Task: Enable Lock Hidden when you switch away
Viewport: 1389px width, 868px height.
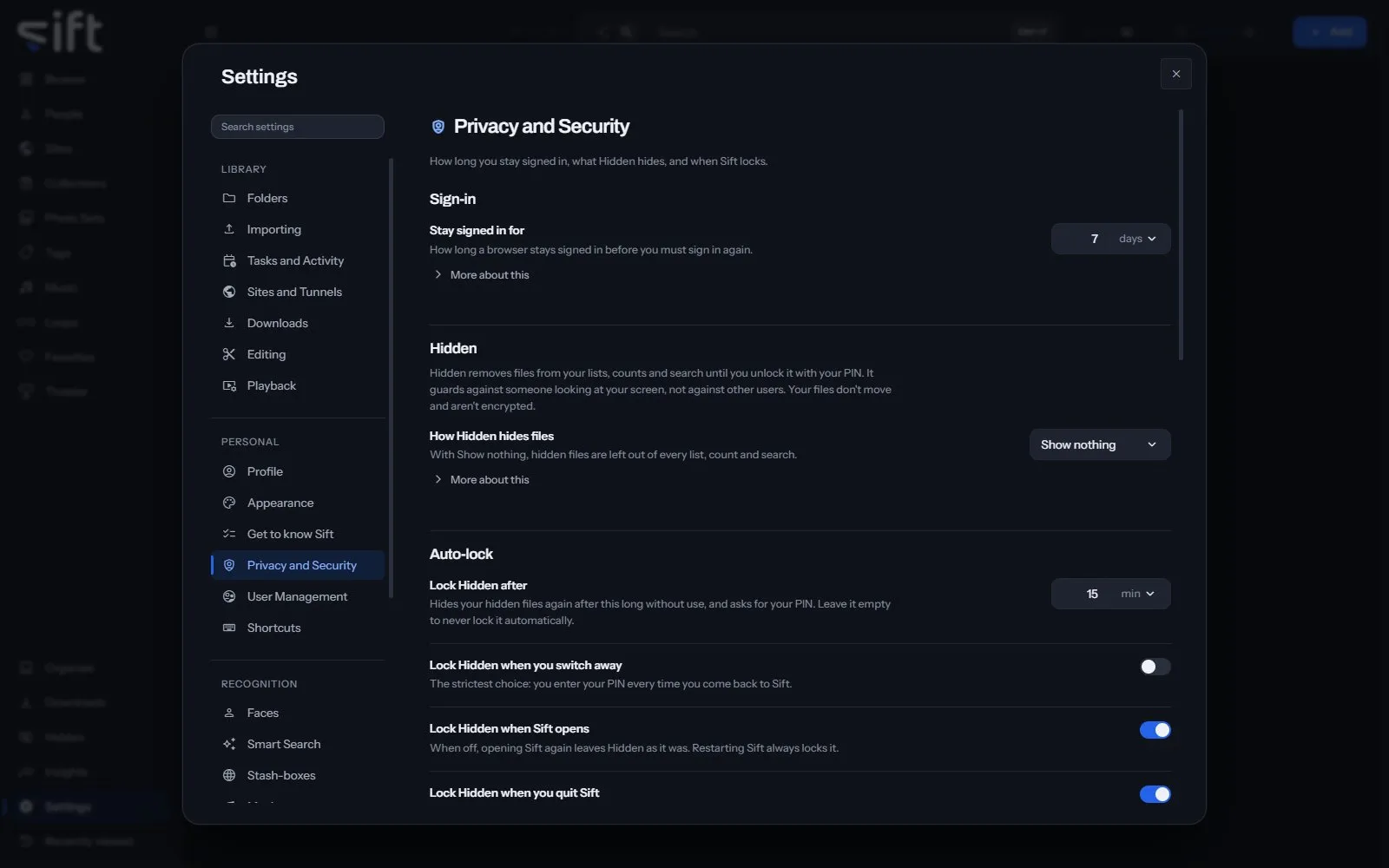Action: coord(1155,667)
